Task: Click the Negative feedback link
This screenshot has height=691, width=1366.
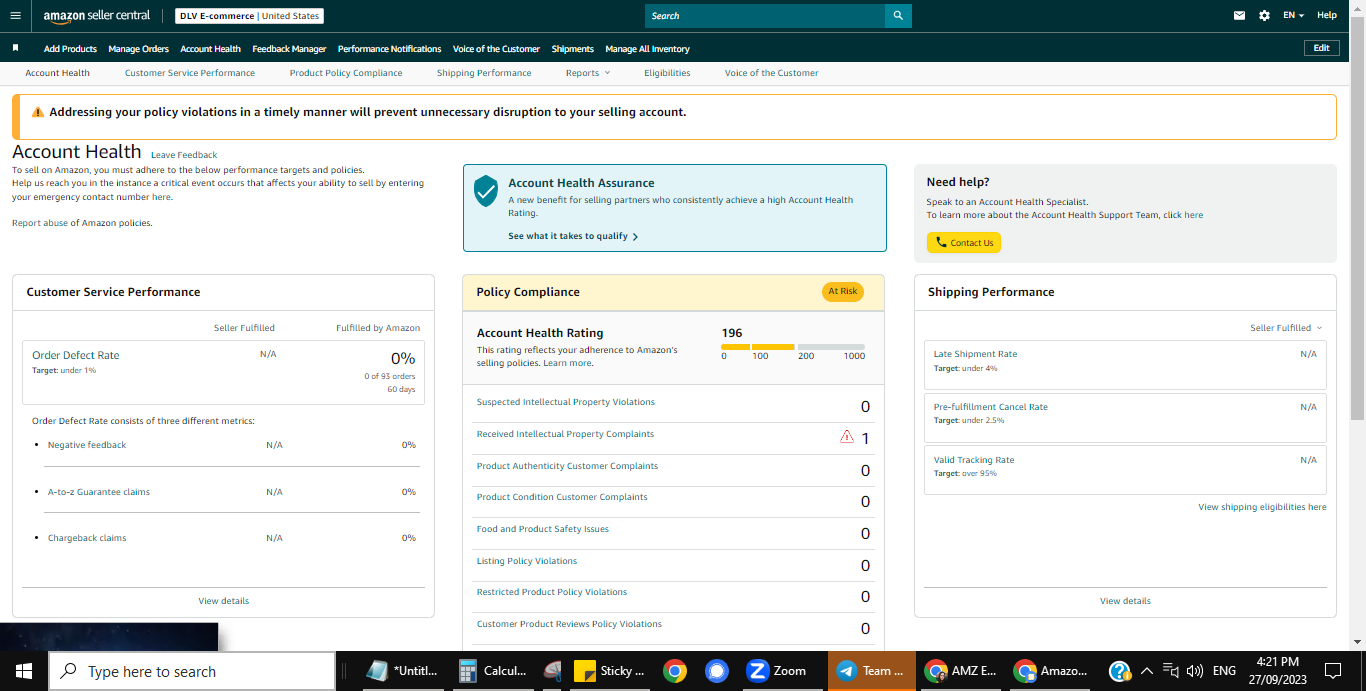Action: pos(87,445)
